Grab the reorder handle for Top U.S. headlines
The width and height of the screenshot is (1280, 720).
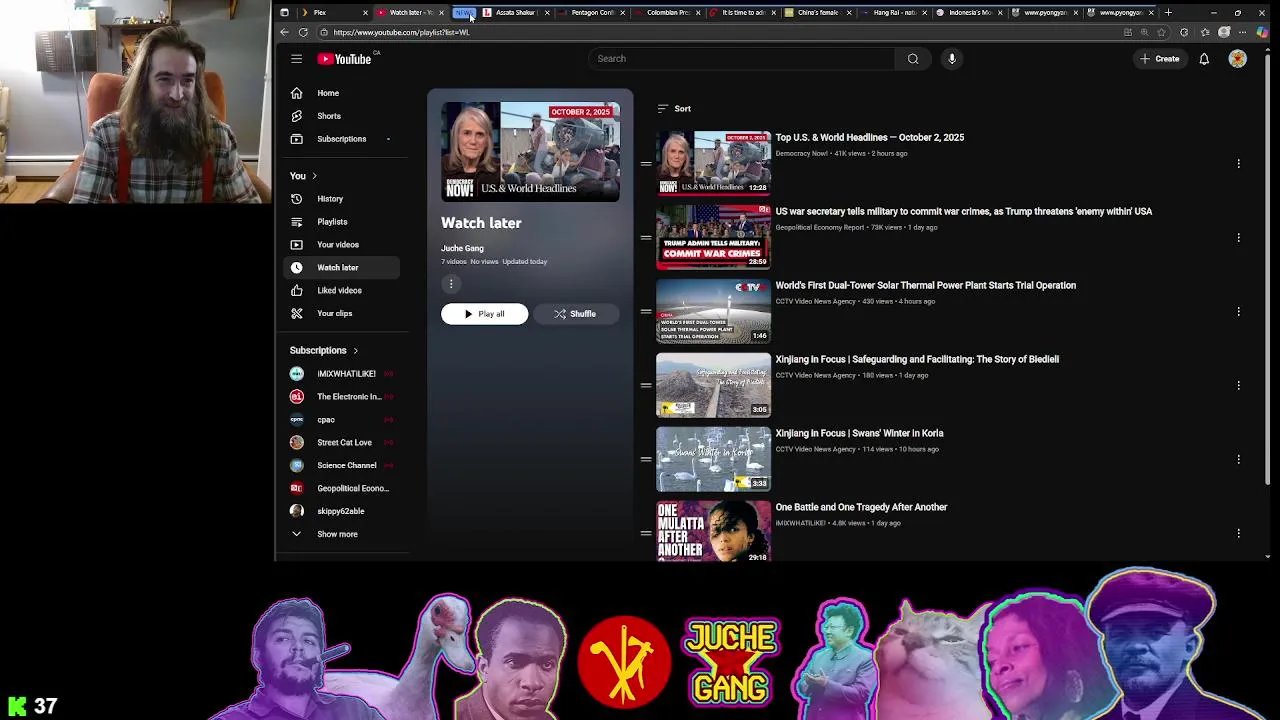646,163
